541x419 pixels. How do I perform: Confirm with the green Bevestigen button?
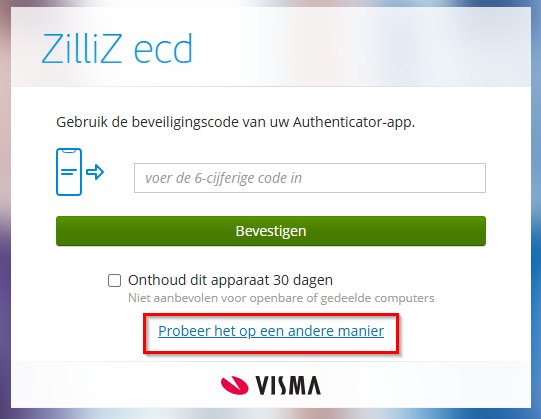coord(271,231)
